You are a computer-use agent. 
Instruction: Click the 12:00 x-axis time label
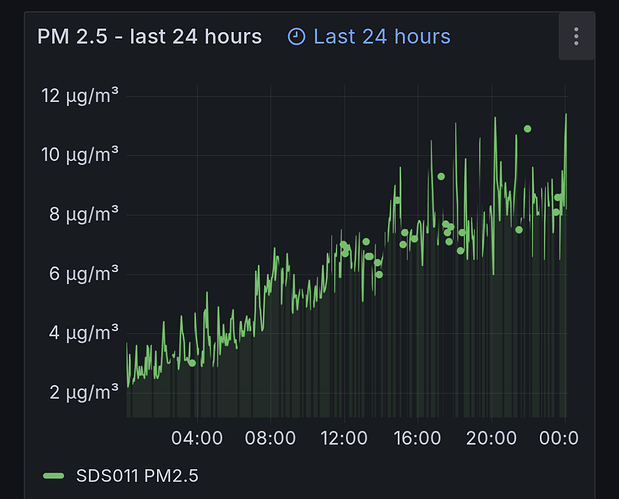[x=344, y=438]
